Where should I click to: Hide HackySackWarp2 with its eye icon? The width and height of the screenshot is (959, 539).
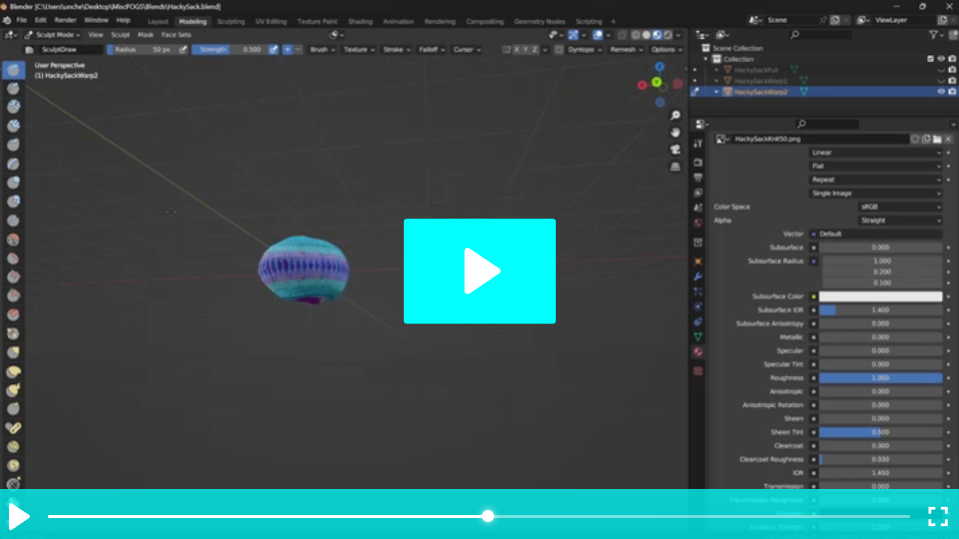pyautogui.click(x=941, y=92)
